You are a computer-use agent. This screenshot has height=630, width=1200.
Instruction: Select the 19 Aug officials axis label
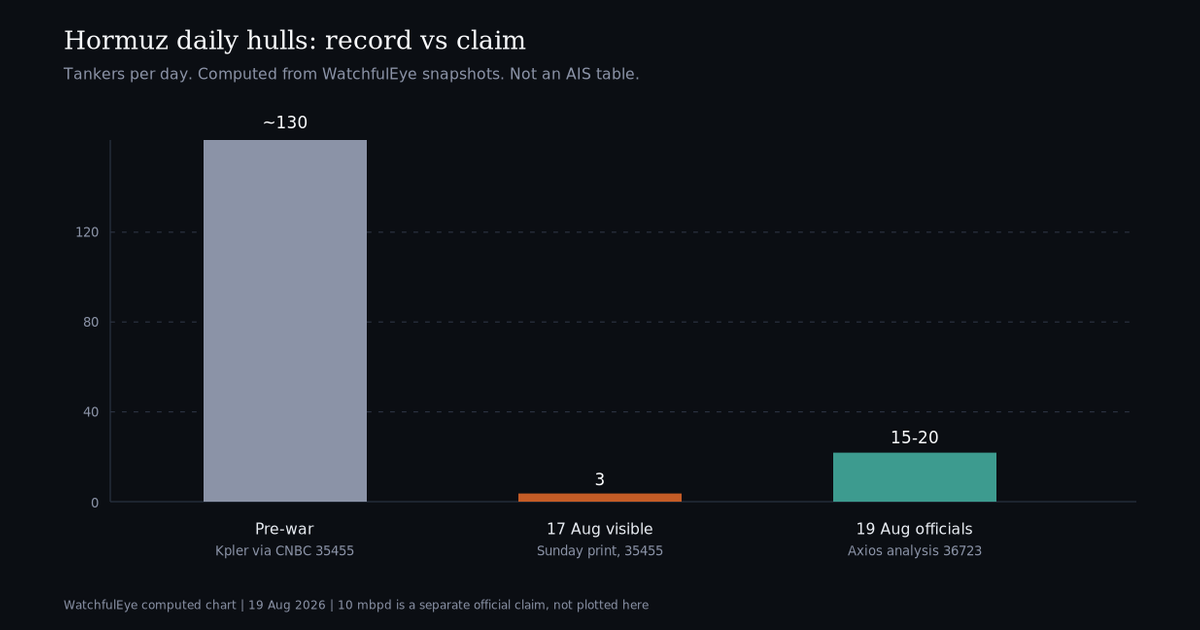pyautogui.click(x=914, y=529)
